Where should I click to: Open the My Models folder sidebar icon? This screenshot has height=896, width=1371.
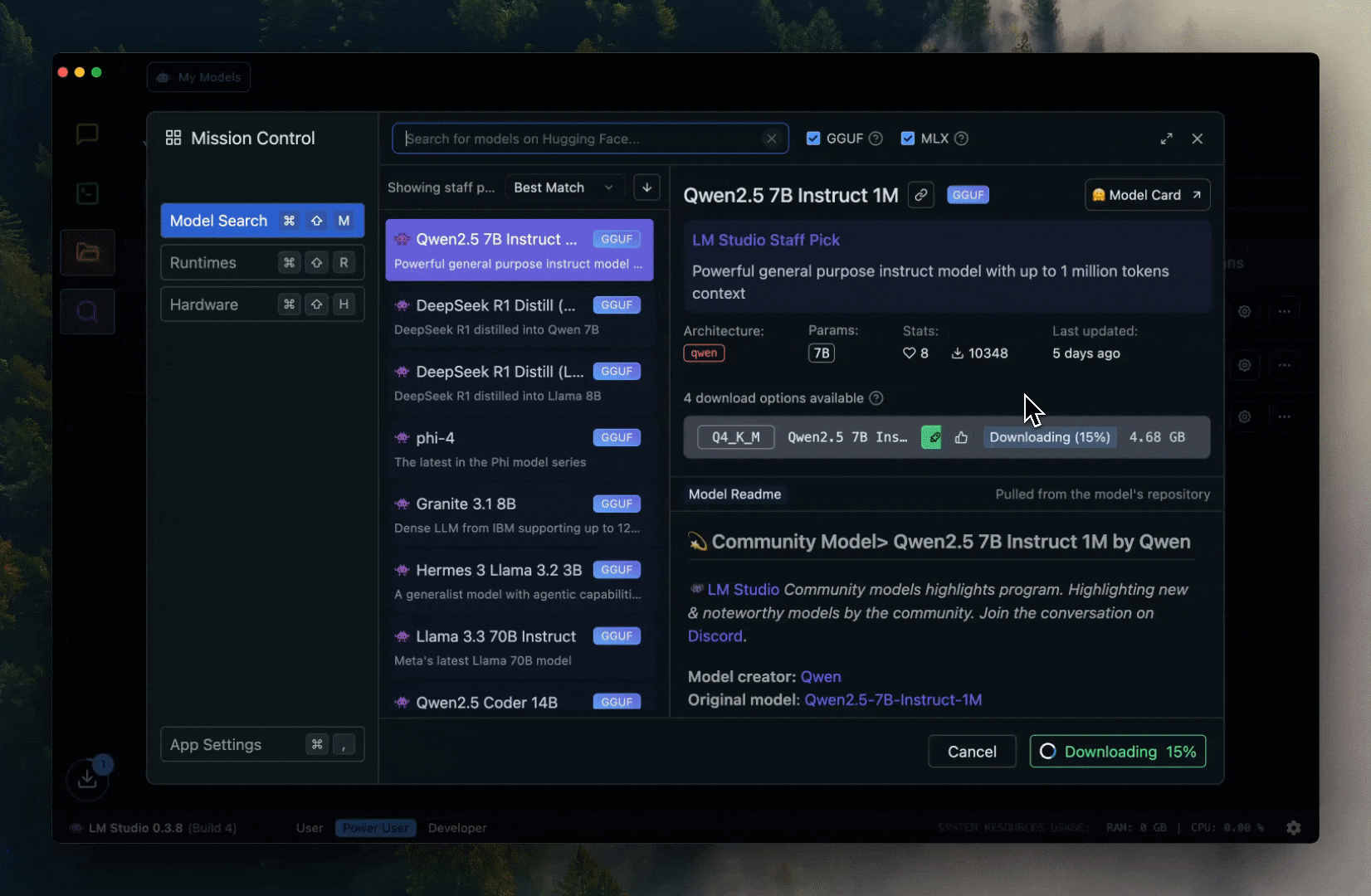tap(87, 252)
